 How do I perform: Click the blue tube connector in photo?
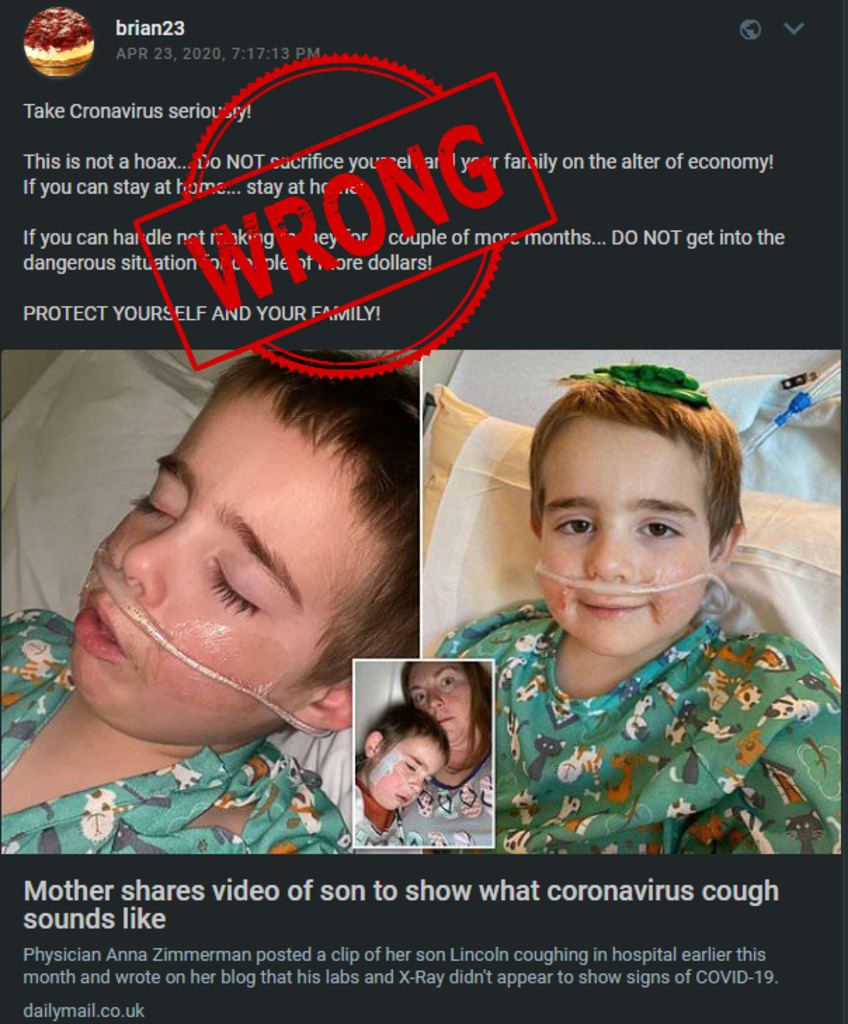coord(789,406)
